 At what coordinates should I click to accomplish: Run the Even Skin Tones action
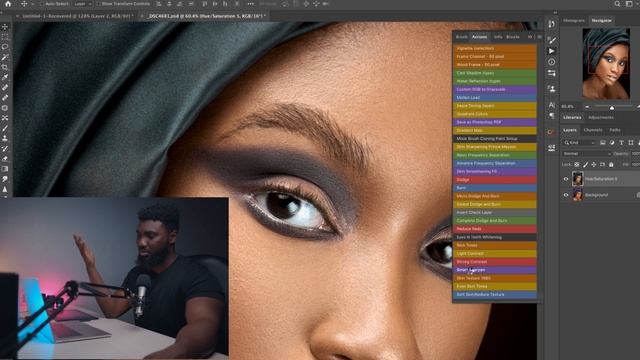point(495,286)
